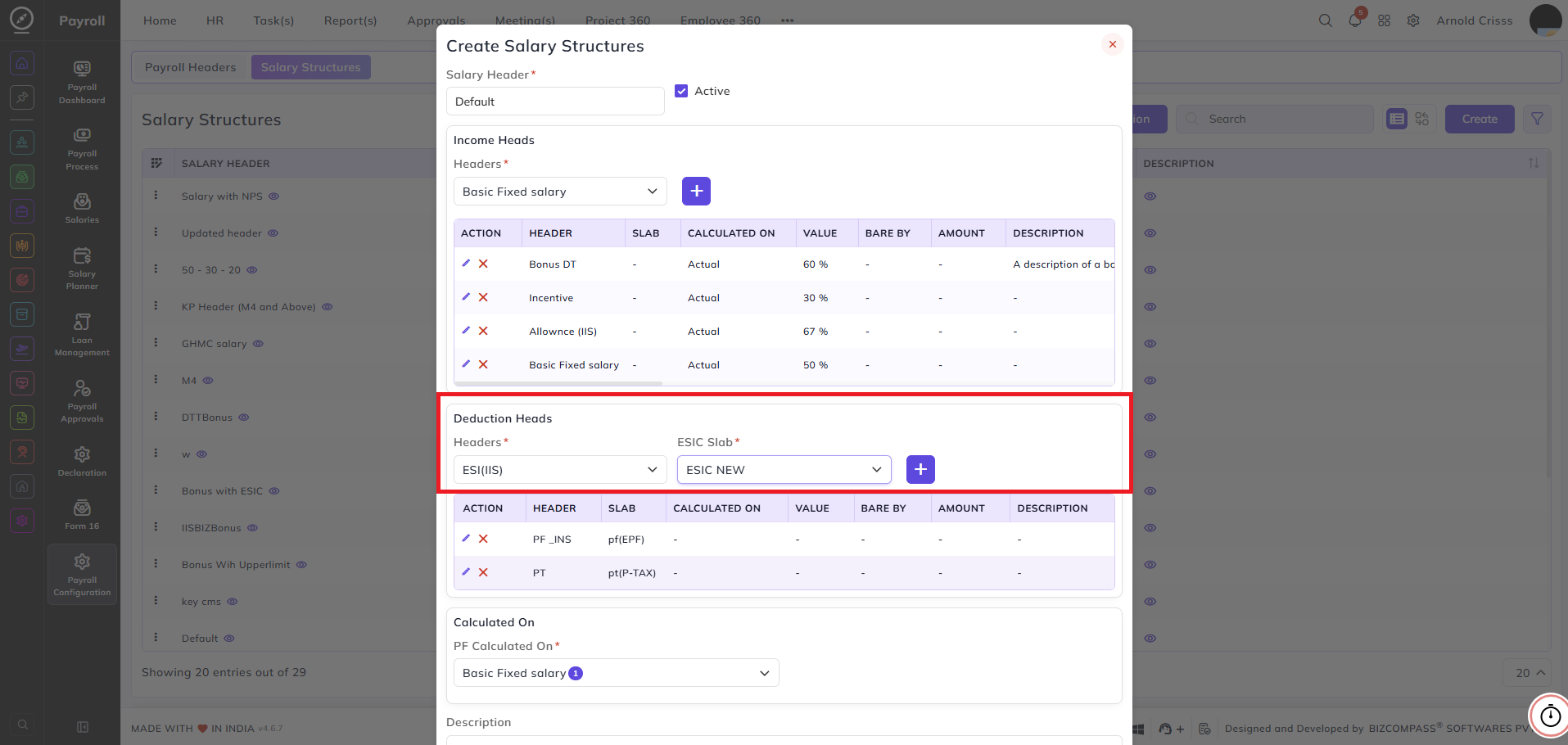This screenshot has height=745, width=1568.
Task: Switch to list view layout
Action: [x=1397, y=119]
